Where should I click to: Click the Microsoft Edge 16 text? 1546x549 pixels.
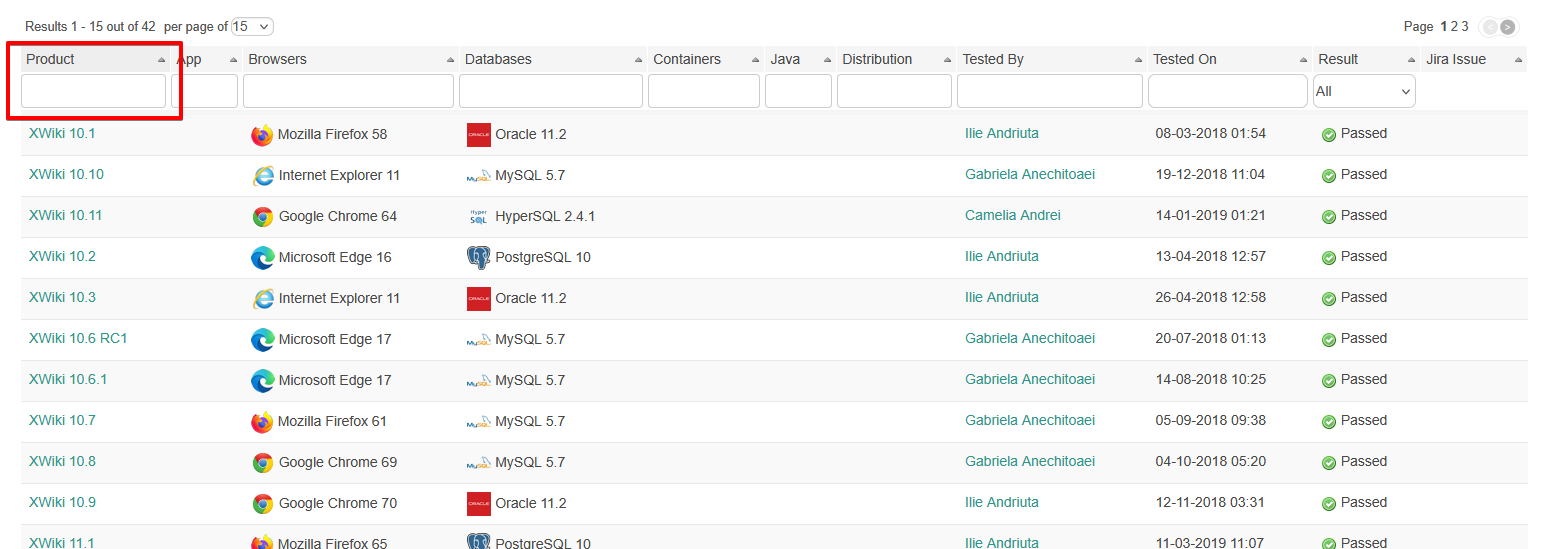tap(335, 257)
